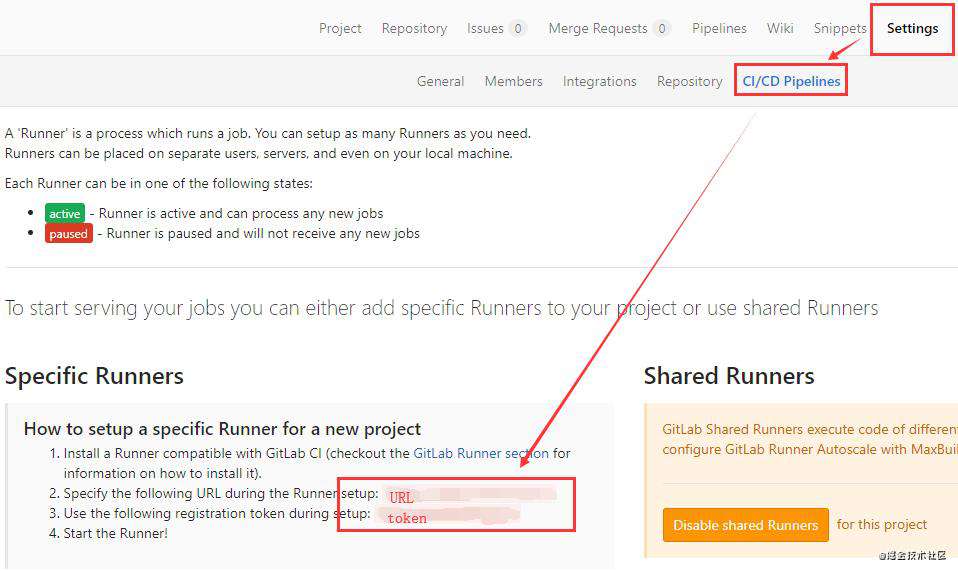This screenshot has height=571, width=958.
Task: Click 'Specify the following URL' step text
Action: 221,493
